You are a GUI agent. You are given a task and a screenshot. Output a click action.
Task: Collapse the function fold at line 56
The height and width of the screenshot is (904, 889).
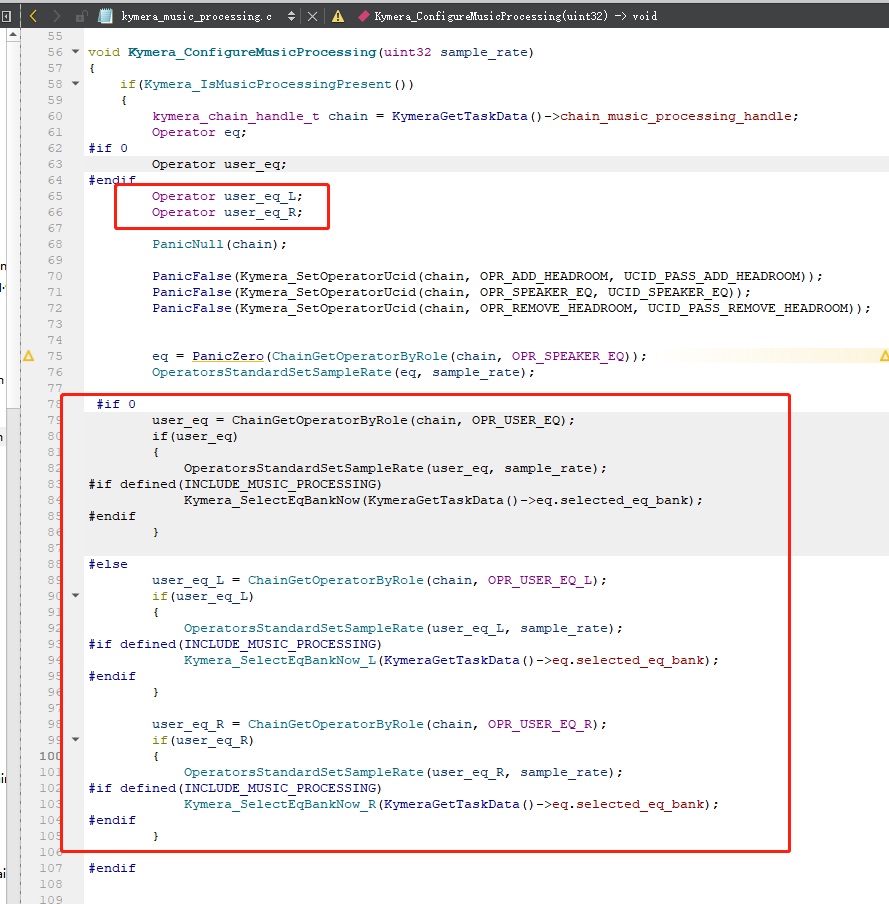[76, 52]
